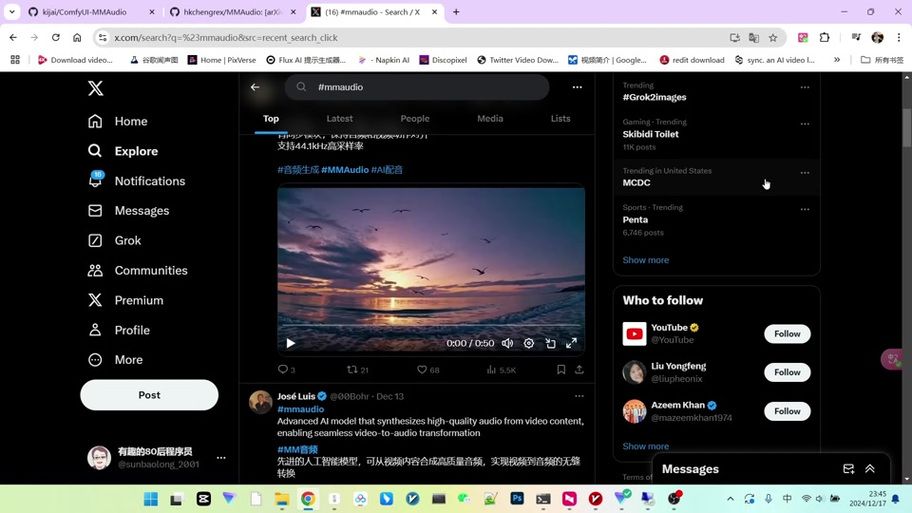Enter fullscreen on the sunset video

(x=571, y=343)
